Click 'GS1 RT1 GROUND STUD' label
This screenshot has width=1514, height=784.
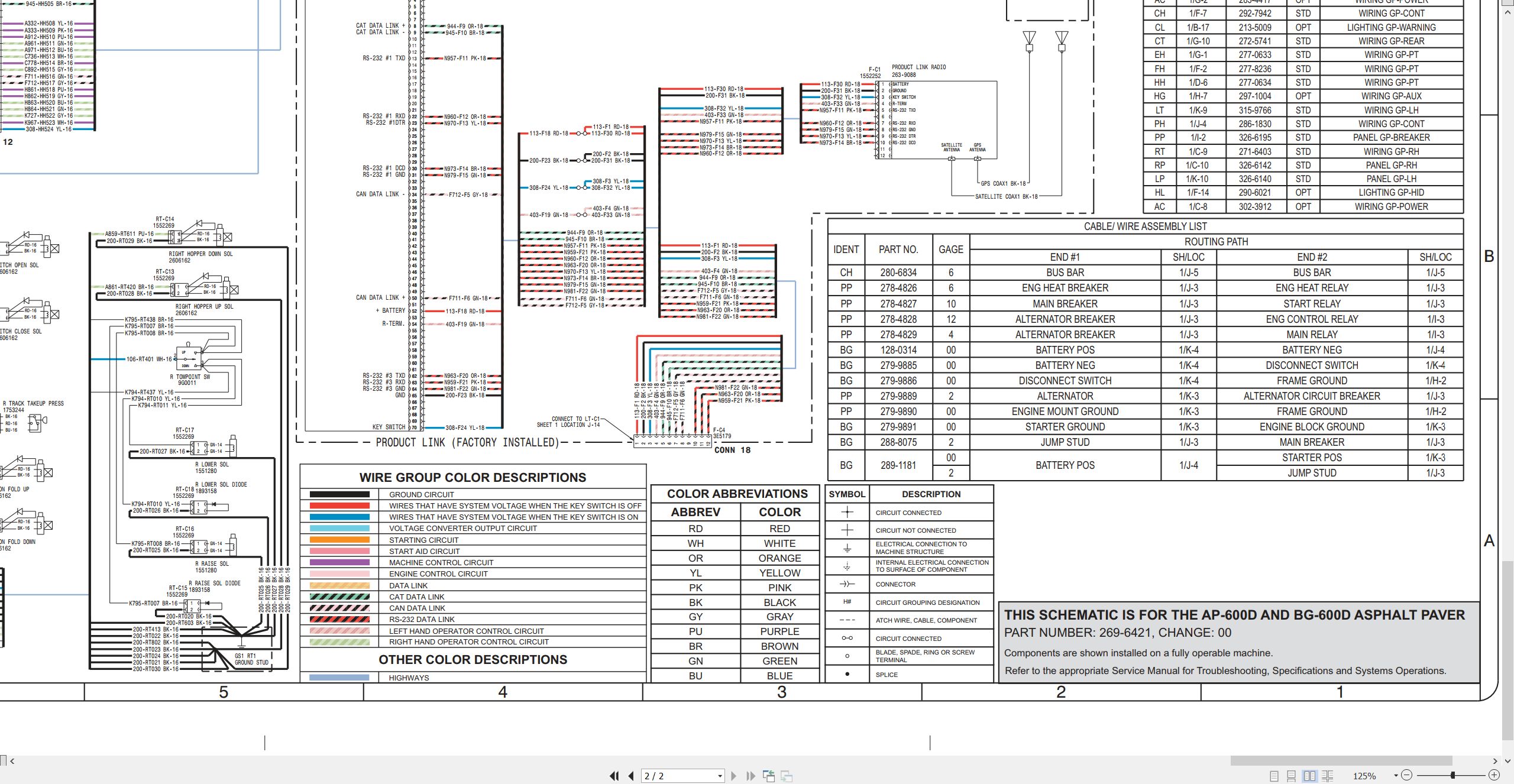tap(251, 659)
